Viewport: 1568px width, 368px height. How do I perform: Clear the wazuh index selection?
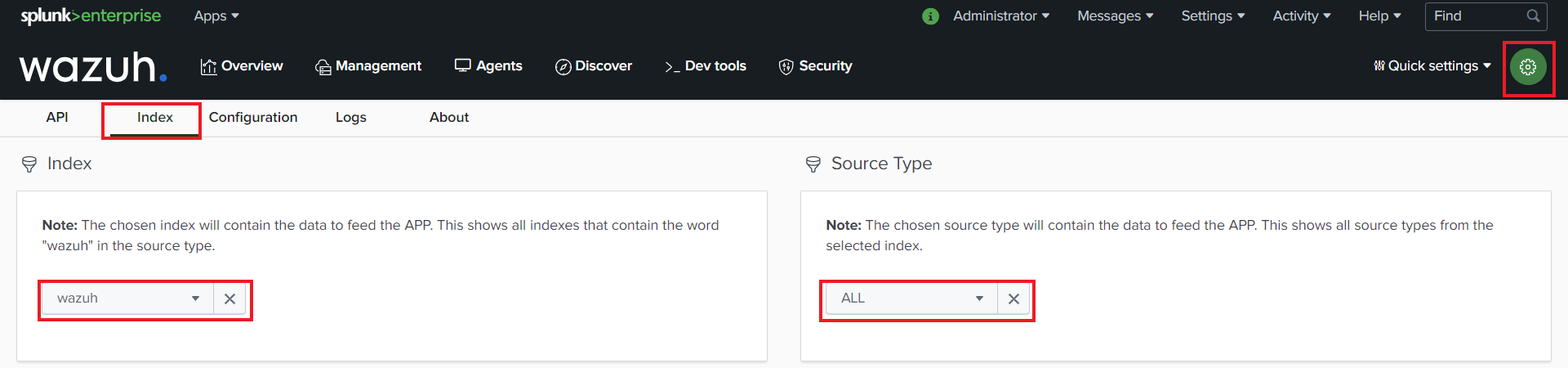(x=229, y=298)
